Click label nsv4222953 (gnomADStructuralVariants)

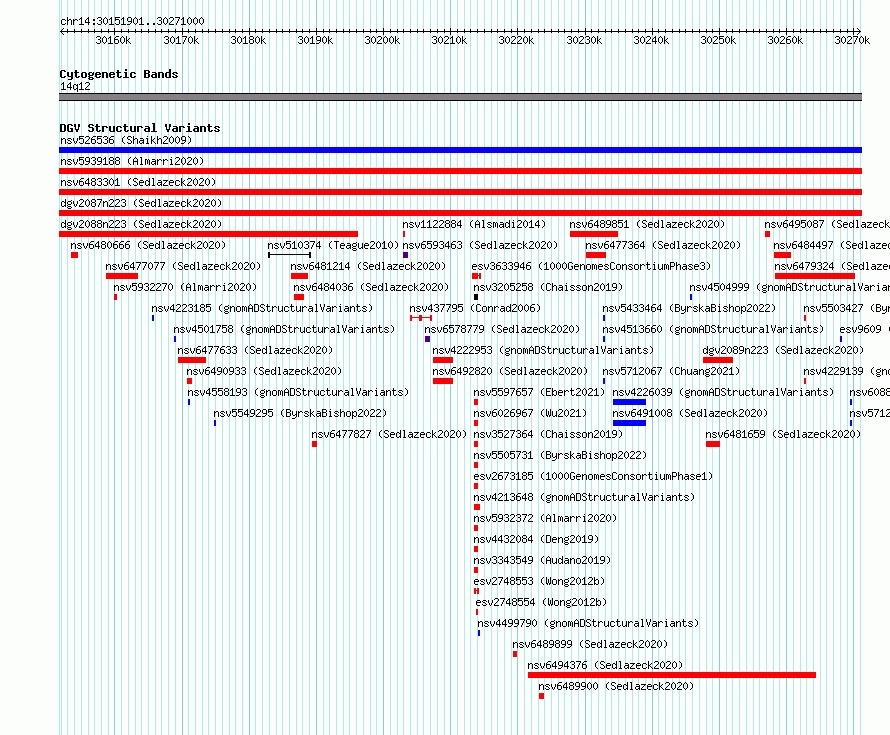(x=543, y=350)
